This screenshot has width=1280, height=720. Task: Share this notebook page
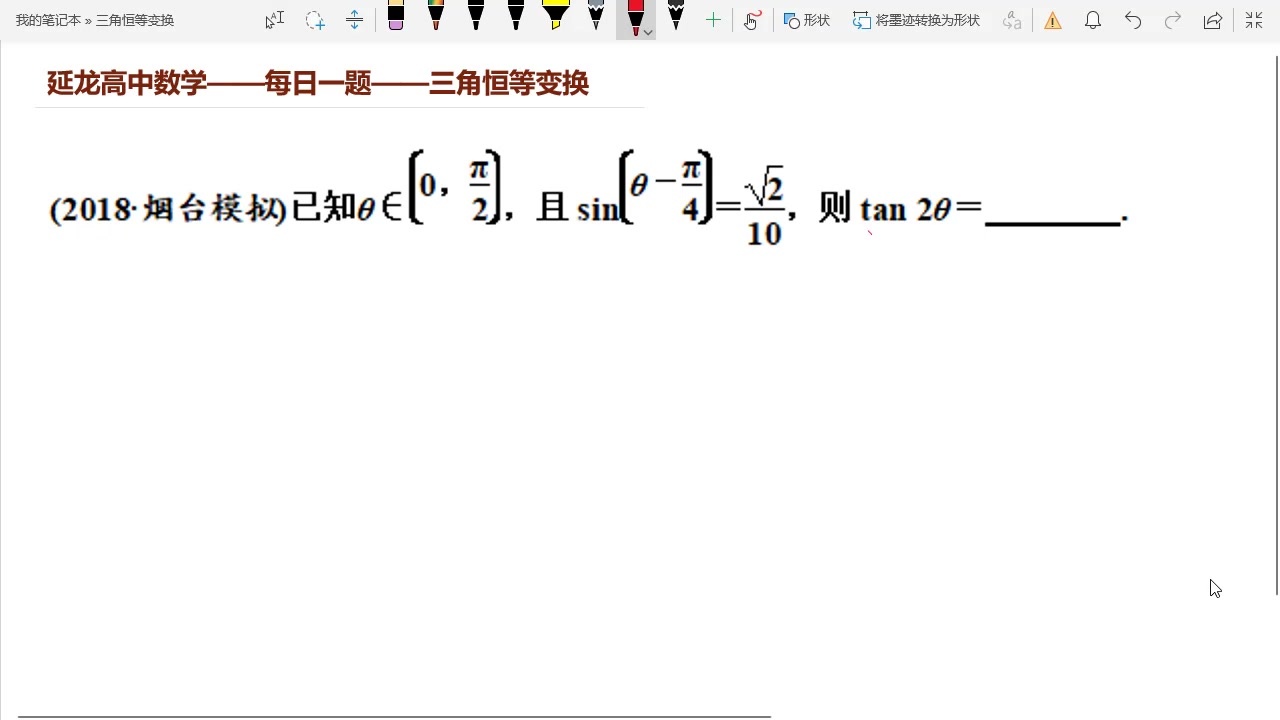point(1213,20)
